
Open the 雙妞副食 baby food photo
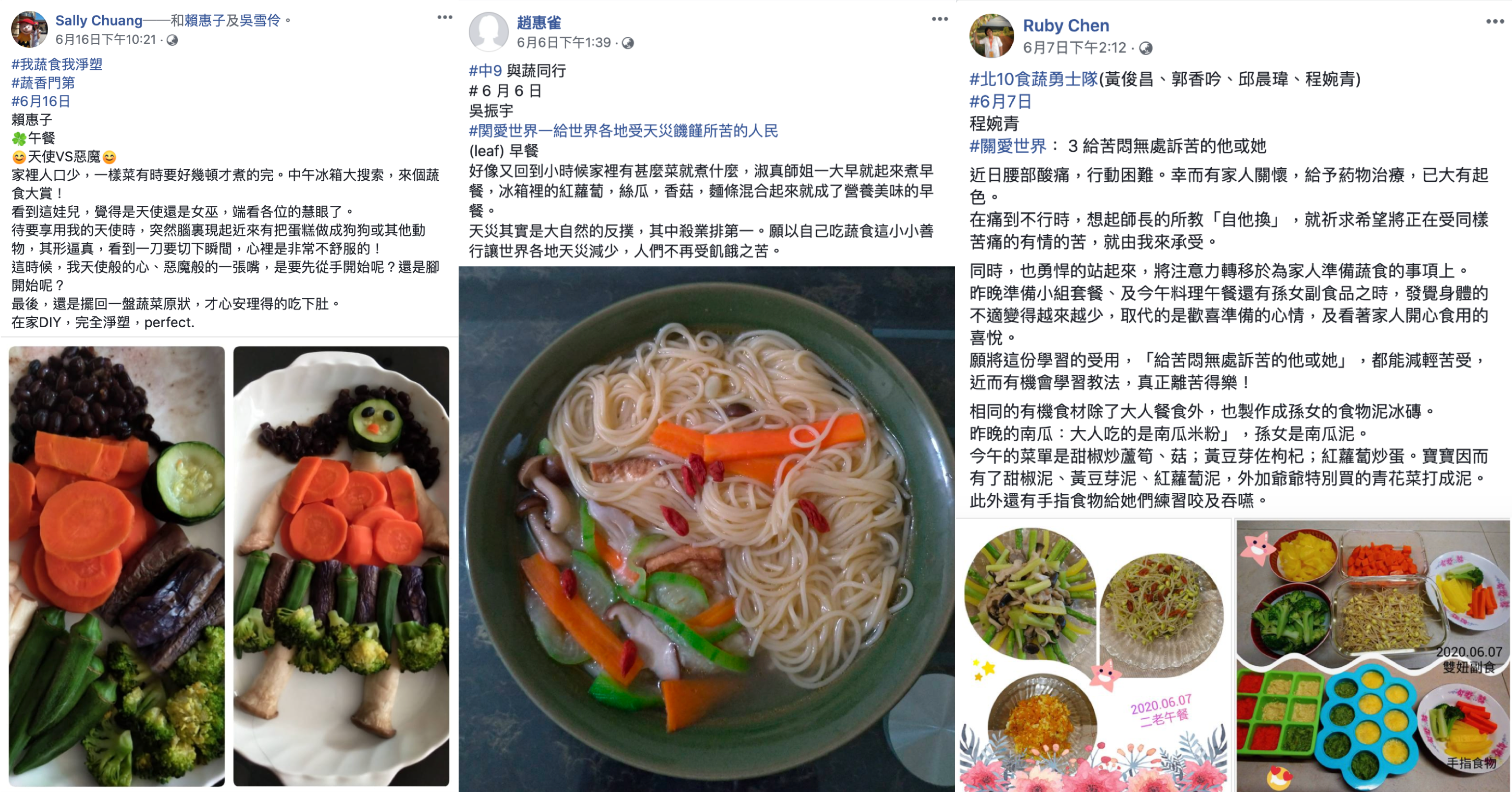point(1373,656)
